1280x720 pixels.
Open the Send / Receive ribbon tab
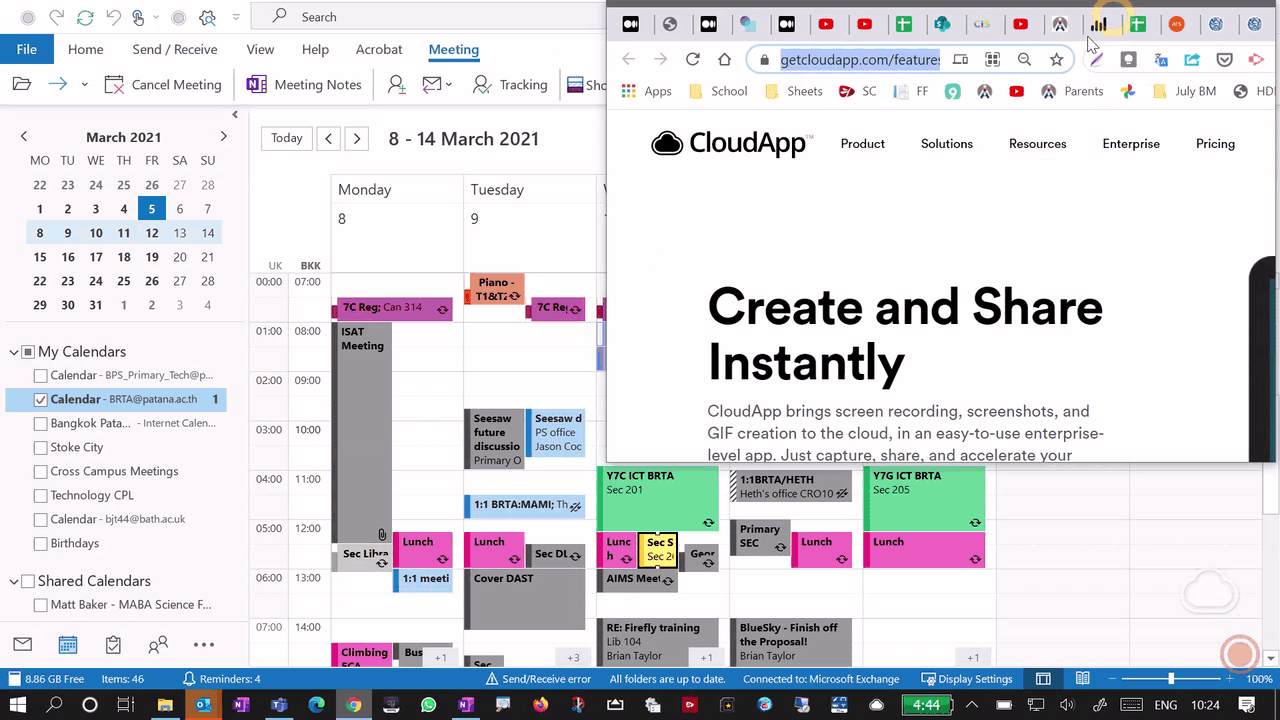click(x=175, y=49)
